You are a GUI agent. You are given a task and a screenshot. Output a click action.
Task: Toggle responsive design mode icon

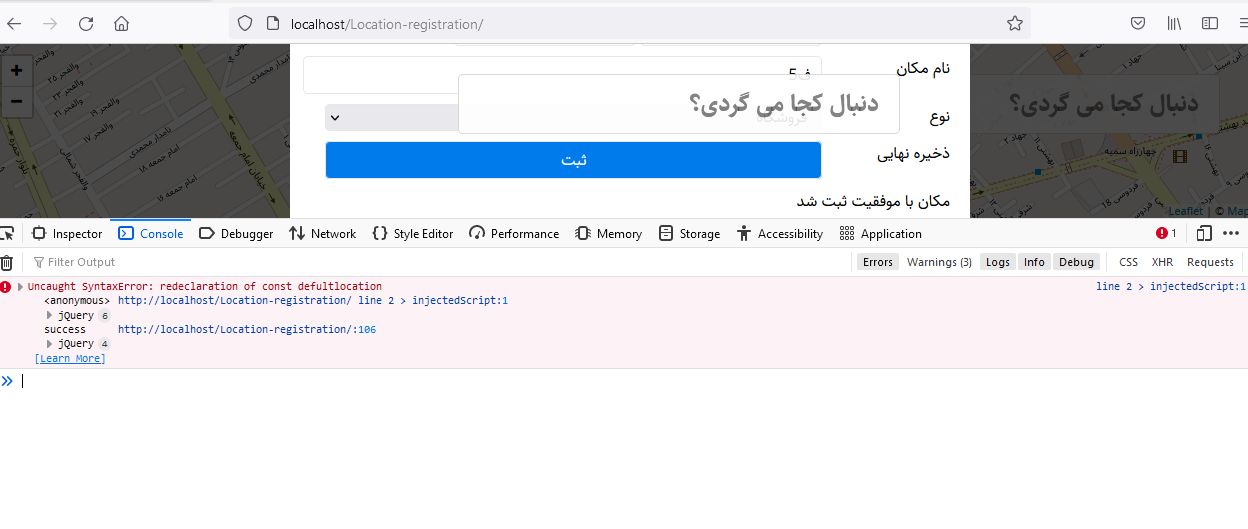click(1204, 233)
